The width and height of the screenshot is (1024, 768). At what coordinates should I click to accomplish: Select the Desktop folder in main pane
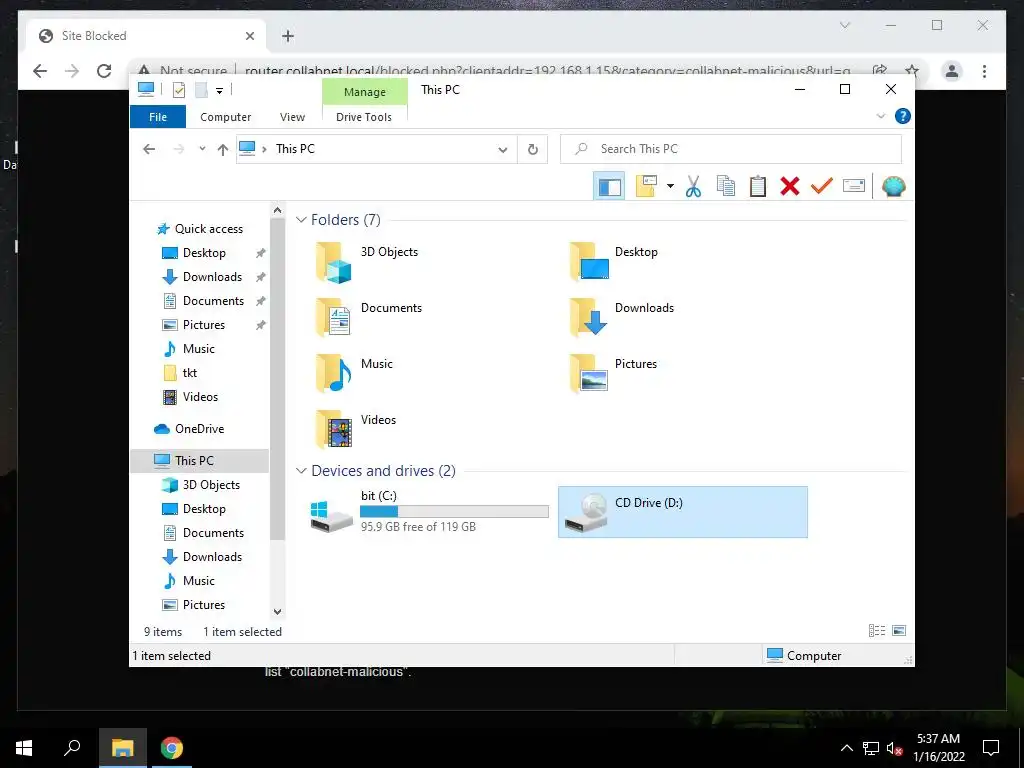(x=613, y=262)
